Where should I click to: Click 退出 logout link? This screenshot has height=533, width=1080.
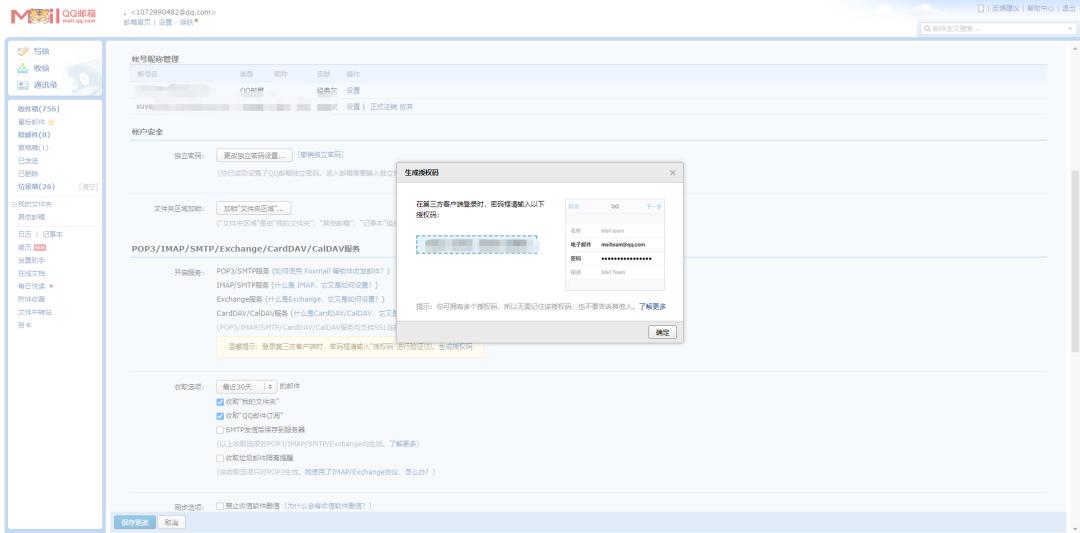tap(1068, 8)
